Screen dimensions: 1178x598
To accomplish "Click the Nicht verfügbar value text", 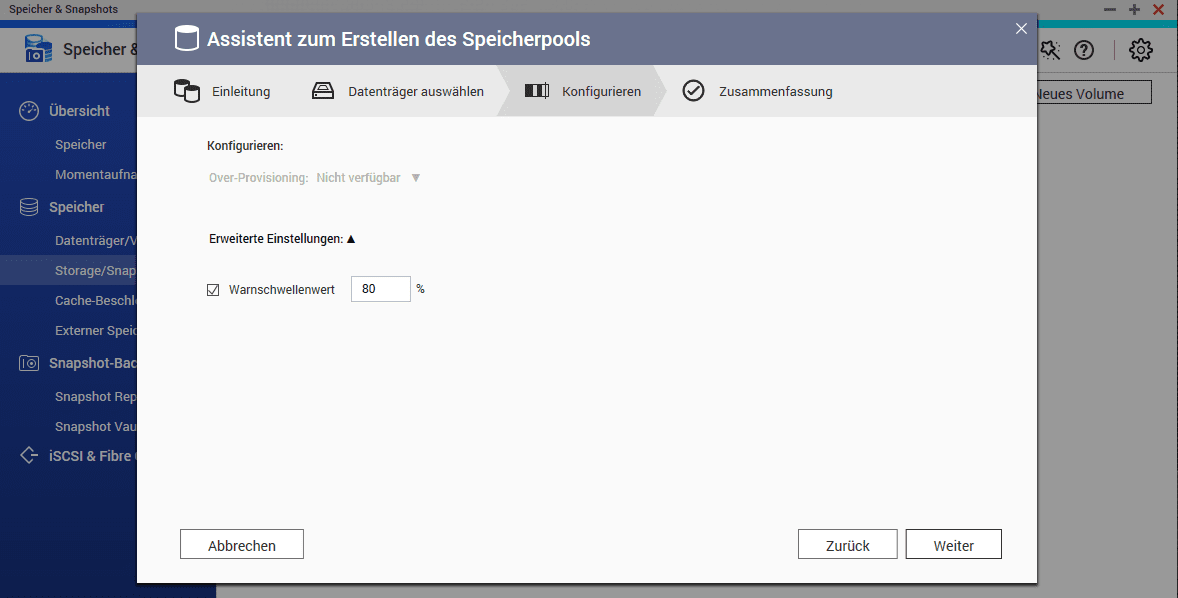I will click(x=358, y=178).
